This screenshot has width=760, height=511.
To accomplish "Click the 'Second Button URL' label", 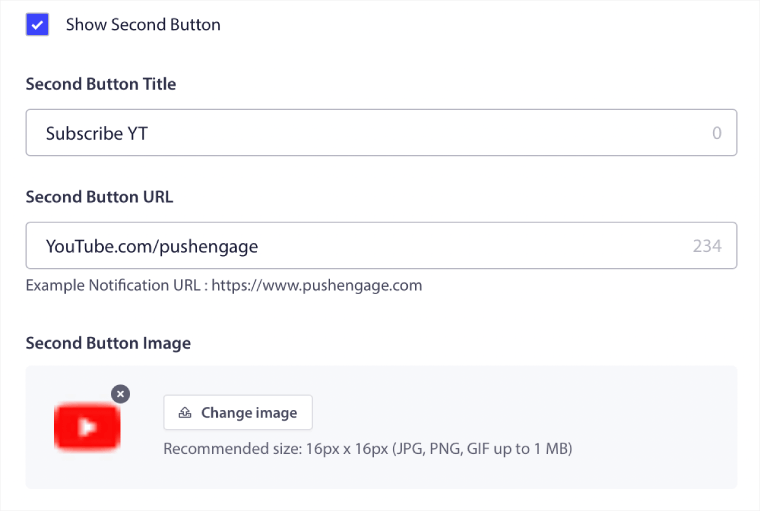I will (99, 197).
